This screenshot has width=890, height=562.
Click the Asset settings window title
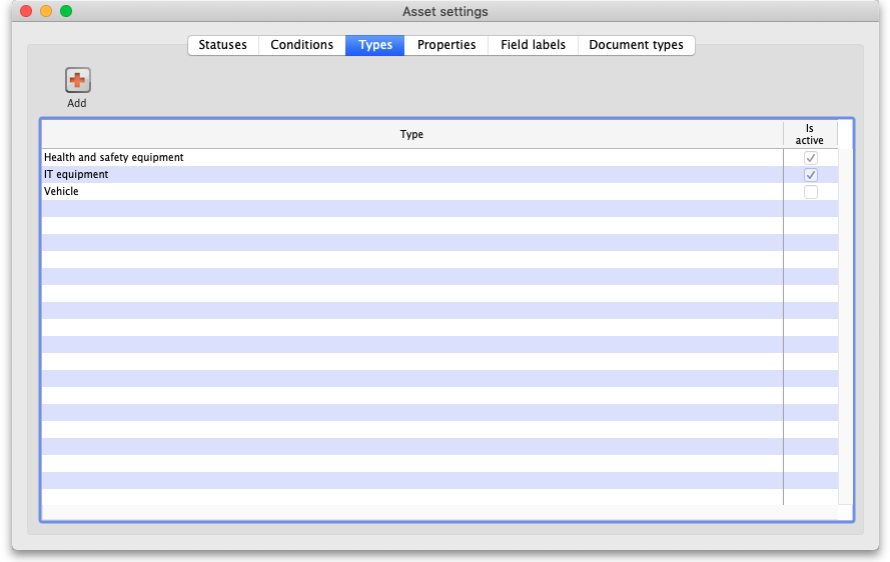pos(445,11)
